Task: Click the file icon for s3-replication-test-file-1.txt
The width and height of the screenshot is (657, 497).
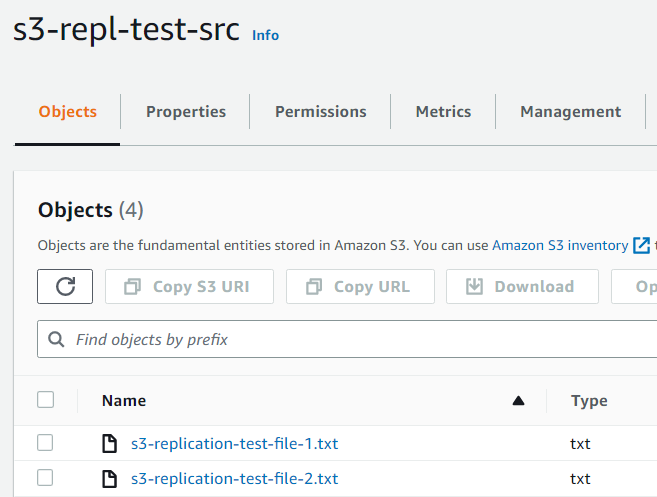Action: tap(110, 443)
